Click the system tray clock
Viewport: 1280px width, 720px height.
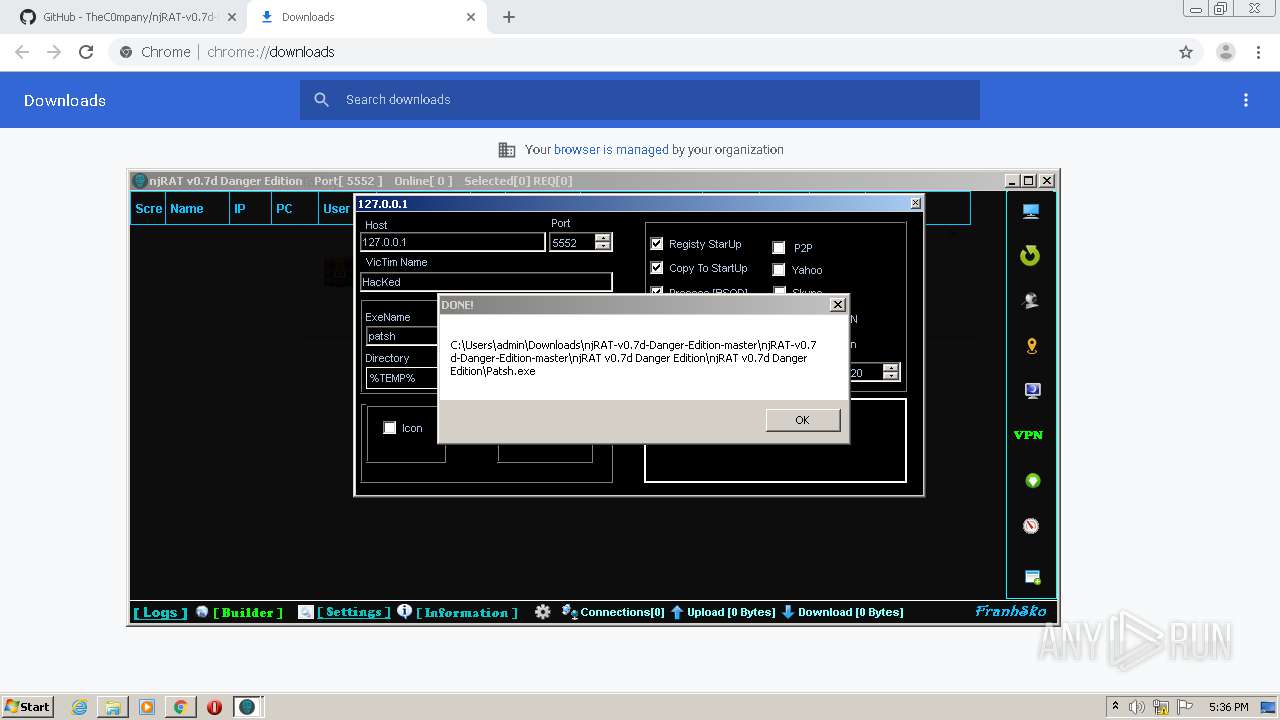tap(1228, 707)
